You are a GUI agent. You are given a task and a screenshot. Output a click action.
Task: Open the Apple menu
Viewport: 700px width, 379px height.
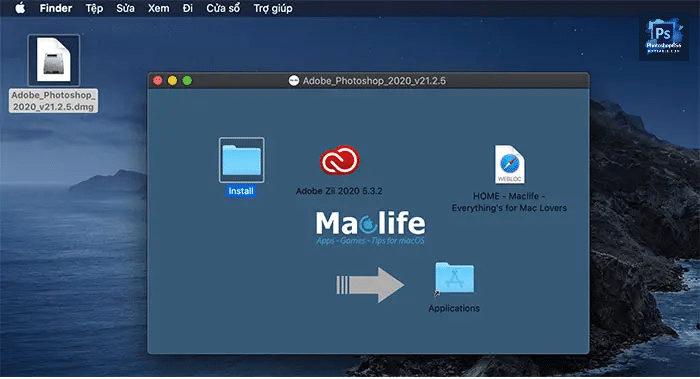pos(21,8)
